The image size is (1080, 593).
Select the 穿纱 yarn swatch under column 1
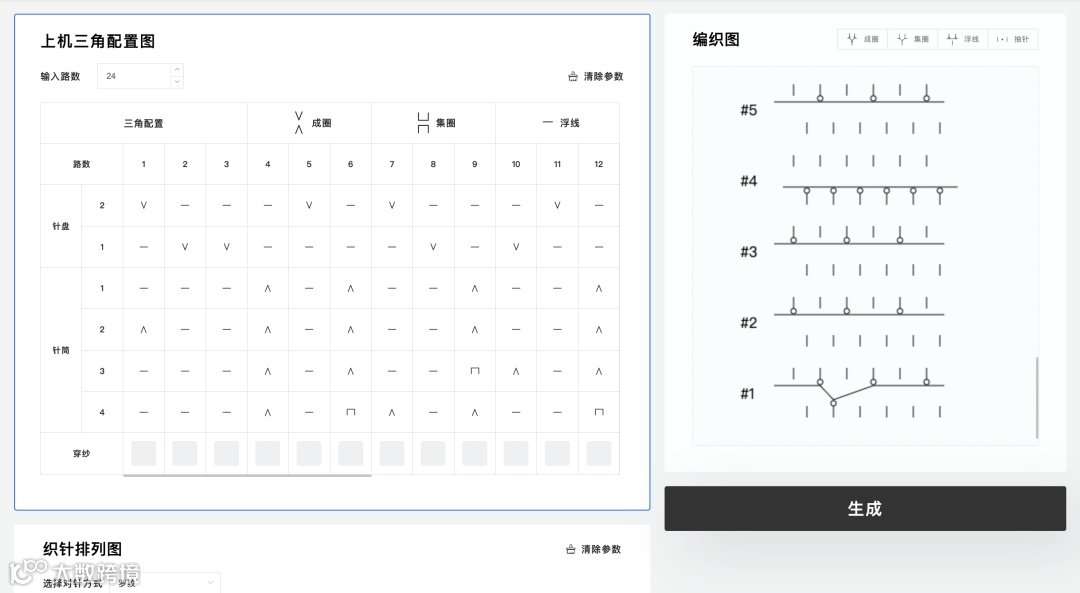[143, 453]
